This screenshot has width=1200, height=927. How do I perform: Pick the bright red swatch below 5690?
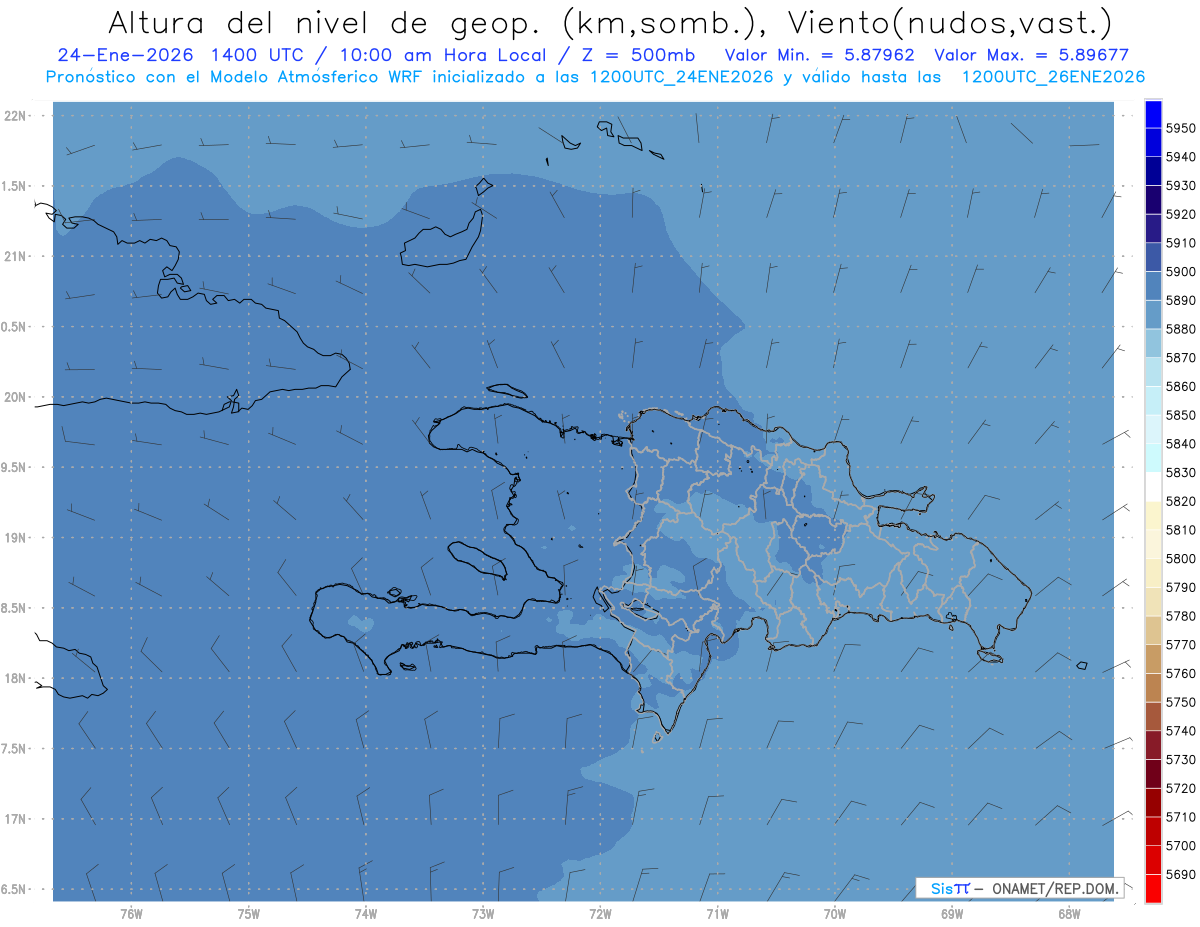[x=1153, y=888]
